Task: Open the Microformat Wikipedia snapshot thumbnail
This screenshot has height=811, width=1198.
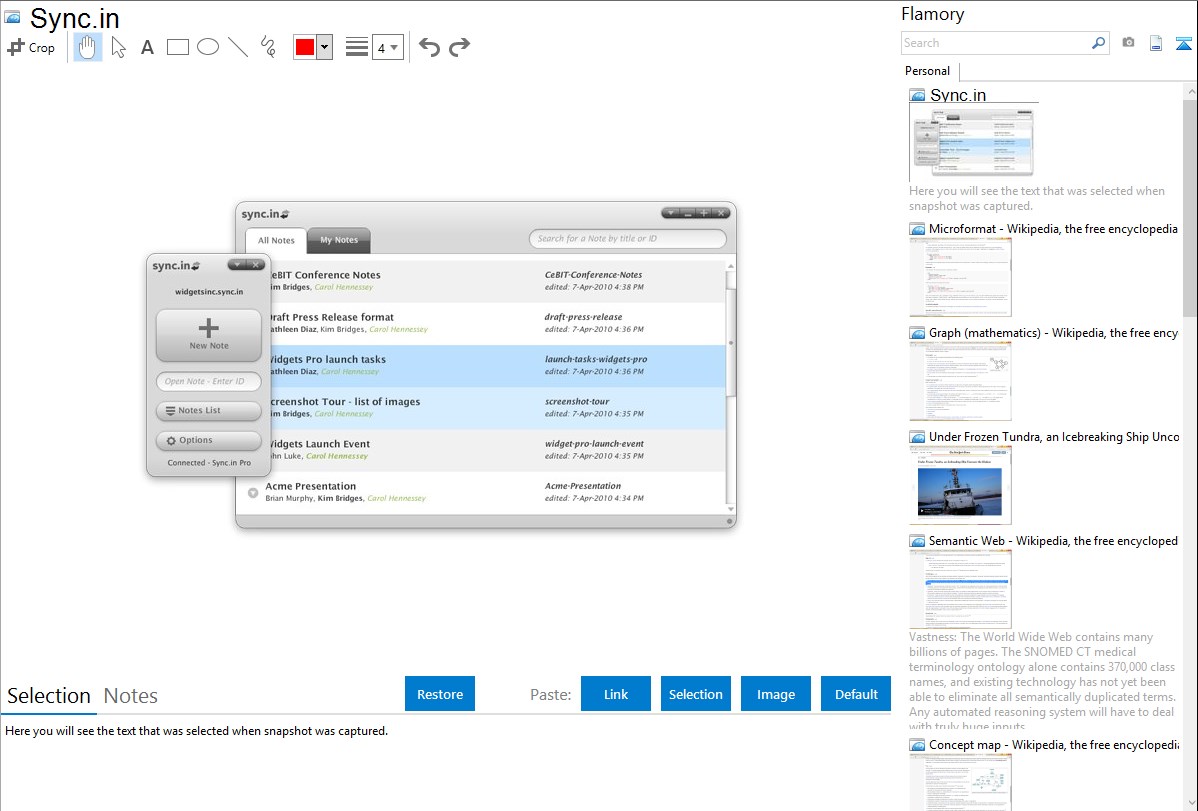Action: [x=960, y=277]
